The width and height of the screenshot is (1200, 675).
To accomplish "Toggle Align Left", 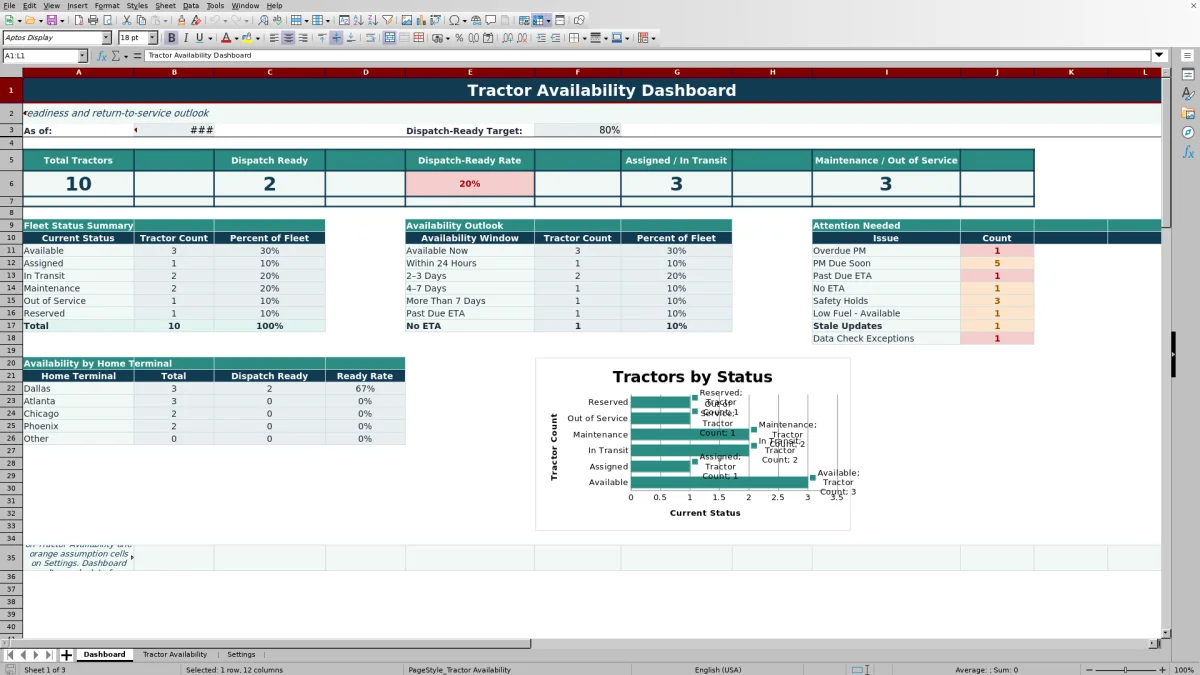I will click(x=274, y=38).
